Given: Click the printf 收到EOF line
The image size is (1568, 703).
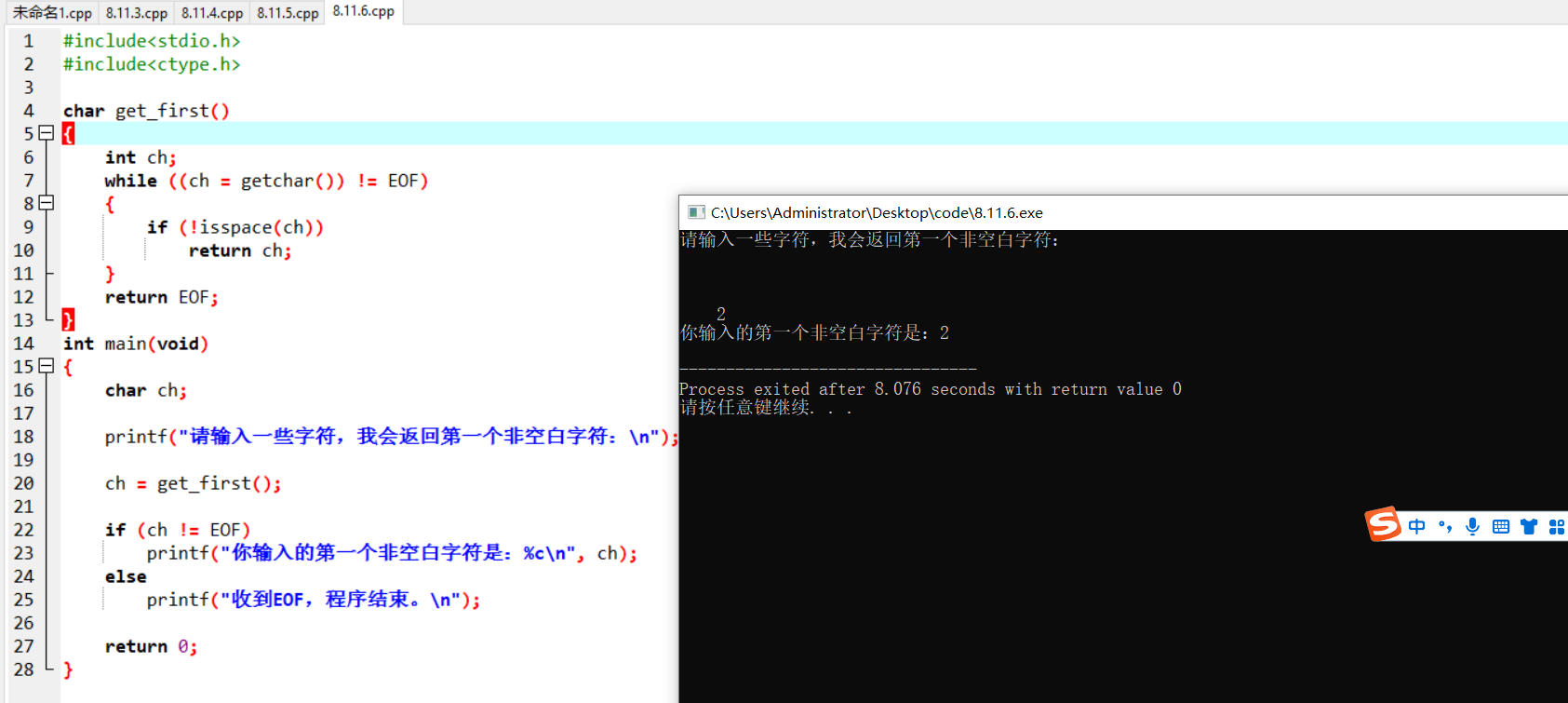Looking at the screenshot, I should pyautogui.click(x=314, y=600).
